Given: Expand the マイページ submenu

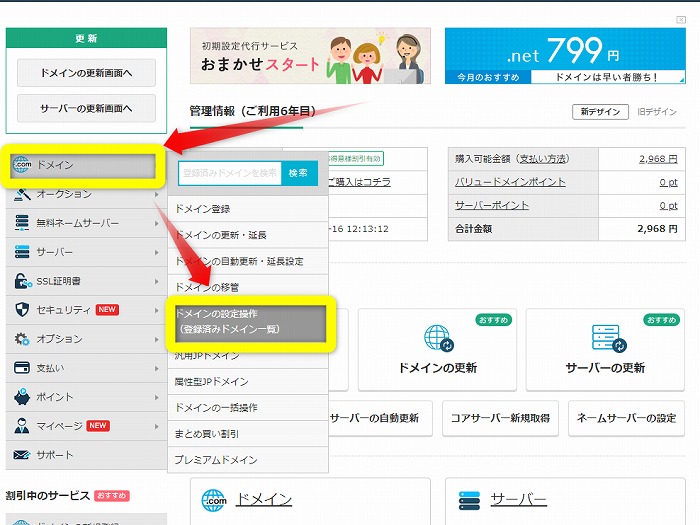Looking at the screenshot, I should (x=156, y=426).
